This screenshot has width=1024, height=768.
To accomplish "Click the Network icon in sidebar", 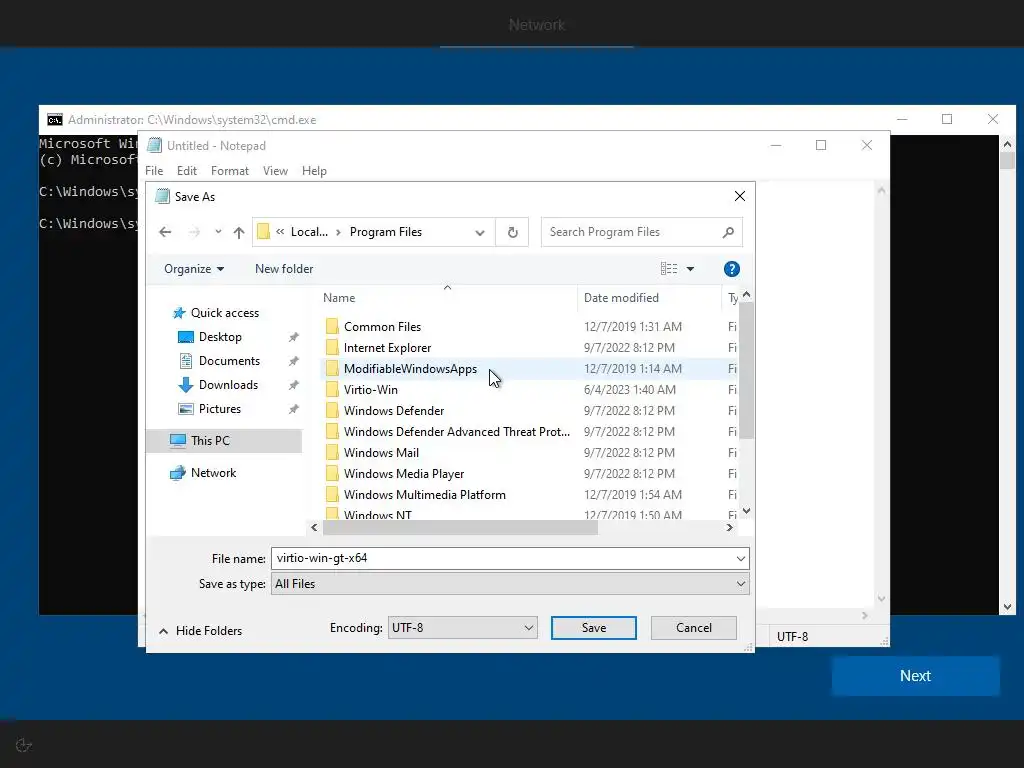I will [x=178, y=473].
